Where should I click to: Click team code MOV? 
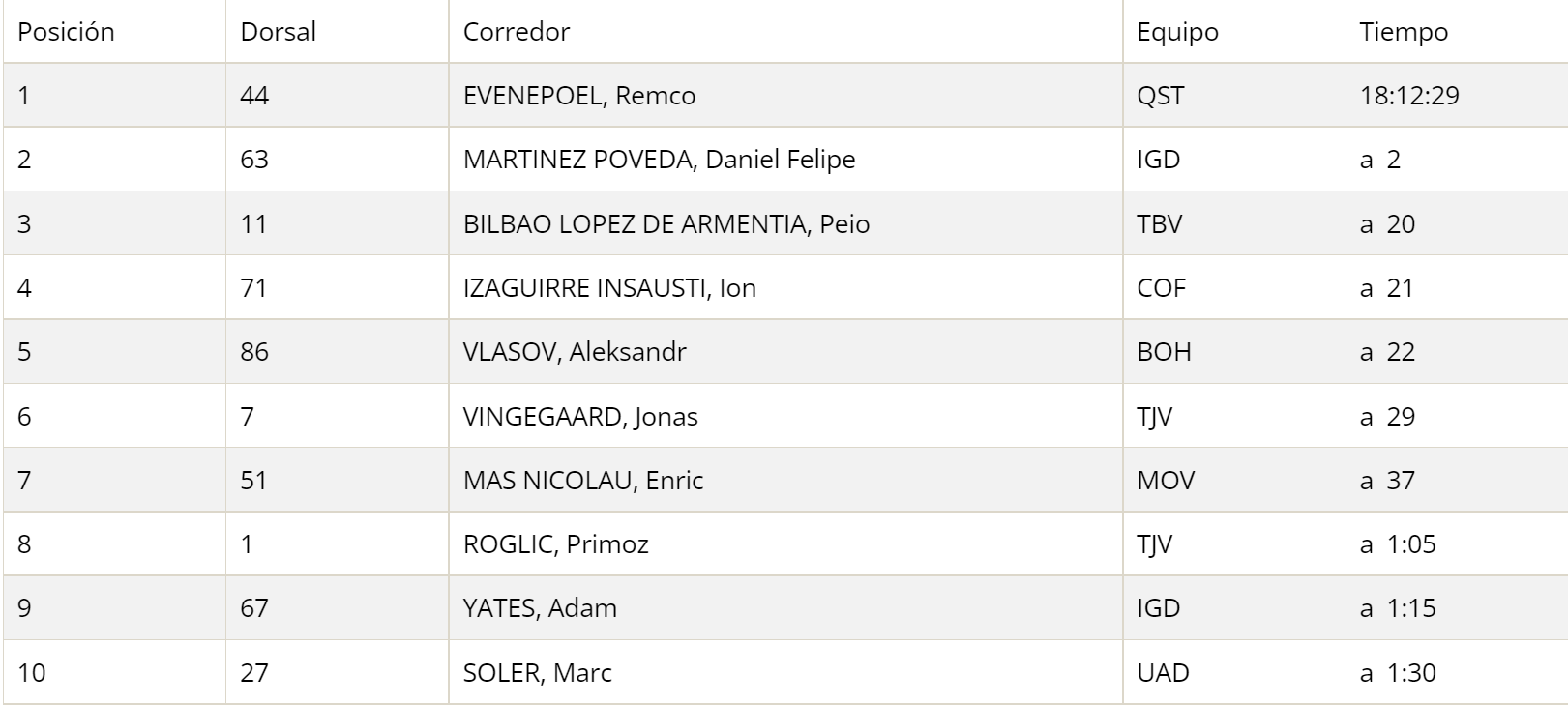pos(1166,481)
